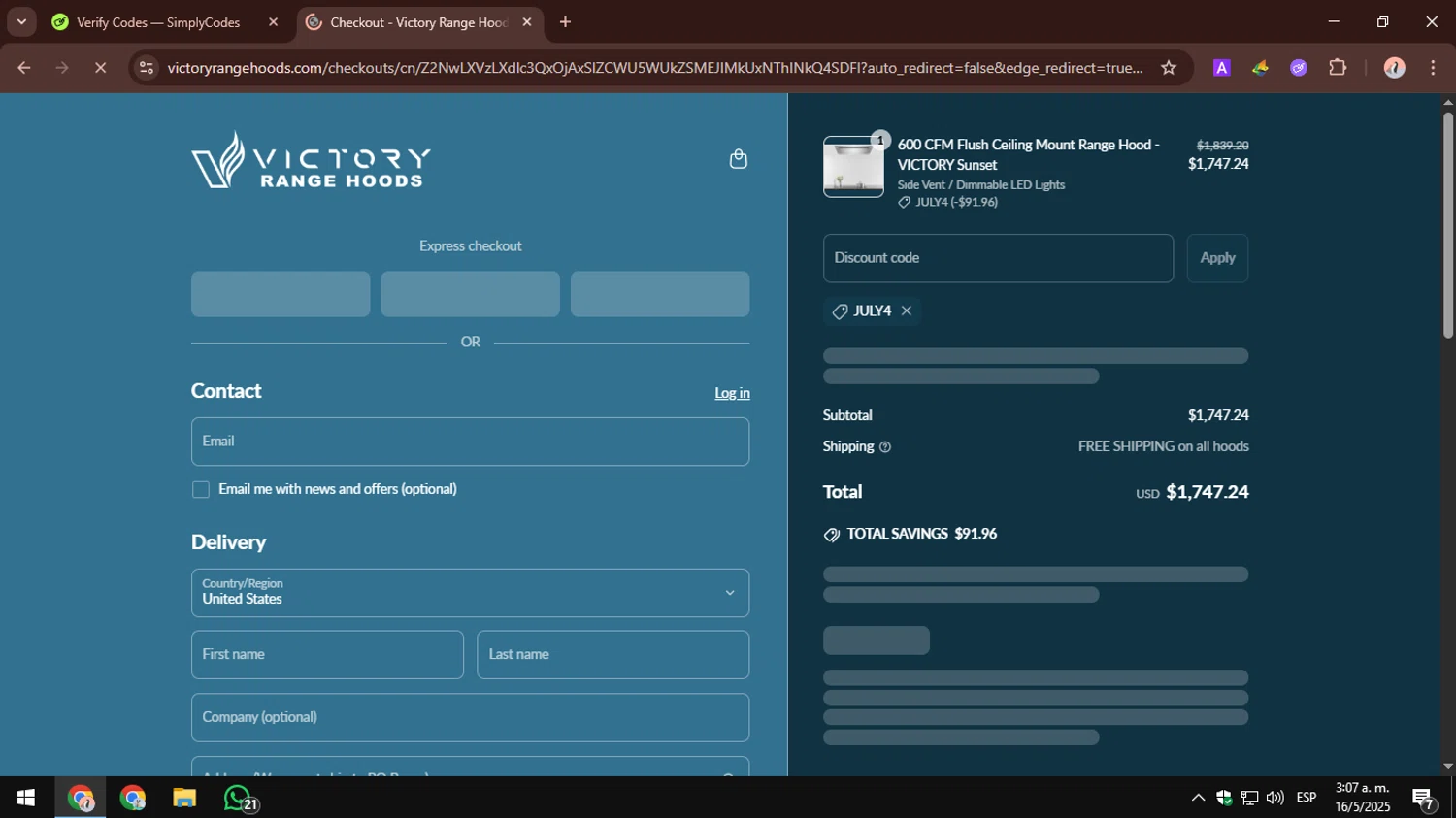Image resolution: width=1456 pixels, height=818 pixels.
Task: Click the Log in link
Action: pyautogui.click(x=732, y=393)
